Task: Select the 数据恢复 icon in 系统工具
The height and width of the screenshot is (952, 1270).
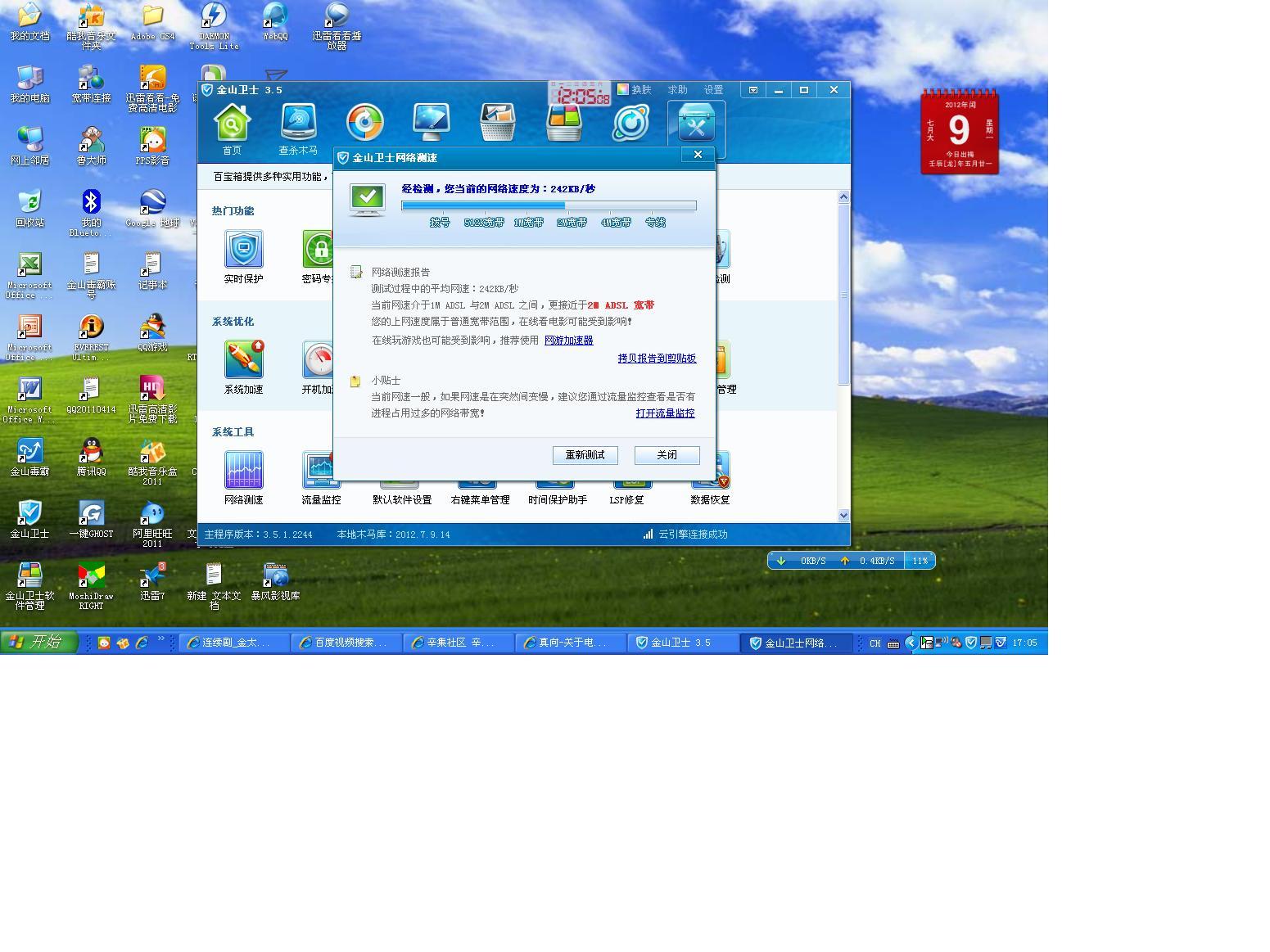Action: click(x=710, y=470)
